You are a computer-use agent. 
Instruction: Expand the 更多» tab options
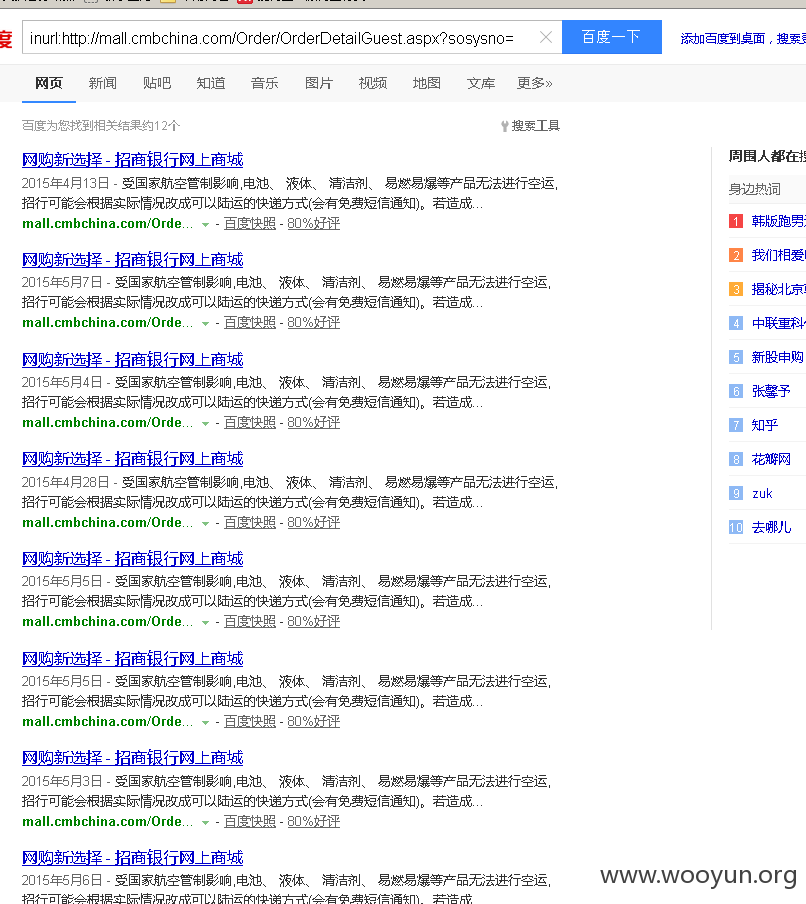point(534,84)
